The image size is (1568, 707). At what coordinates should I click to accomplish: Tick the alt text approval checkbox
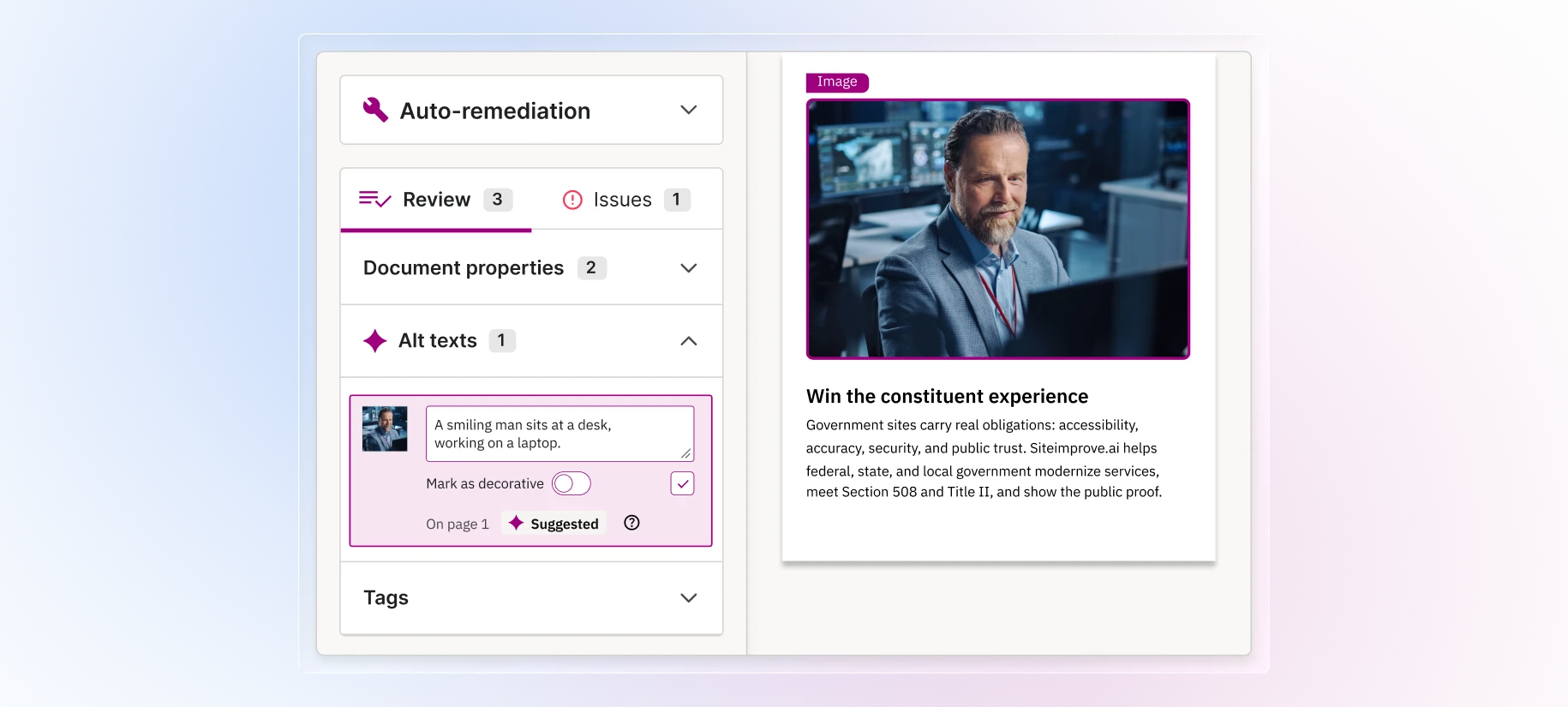click(x=682, y=483)
